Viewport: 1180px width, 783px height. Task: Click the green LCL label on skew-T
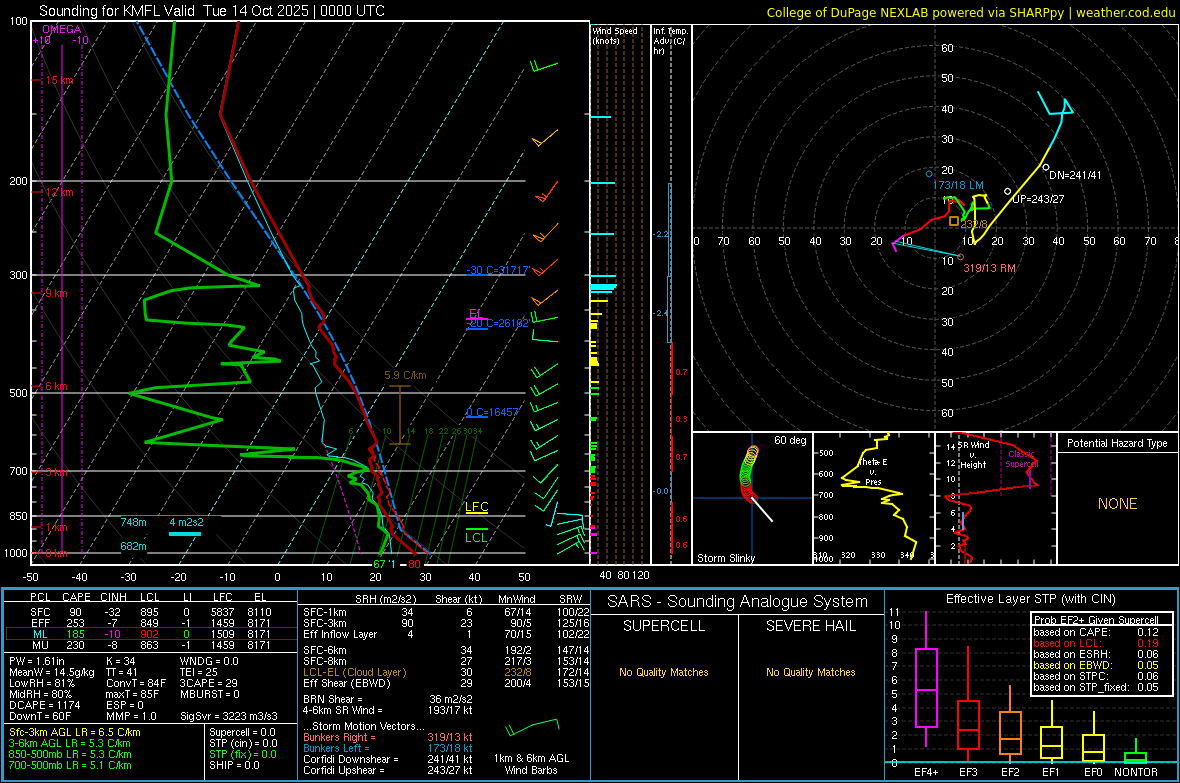(x=476, y=537)
